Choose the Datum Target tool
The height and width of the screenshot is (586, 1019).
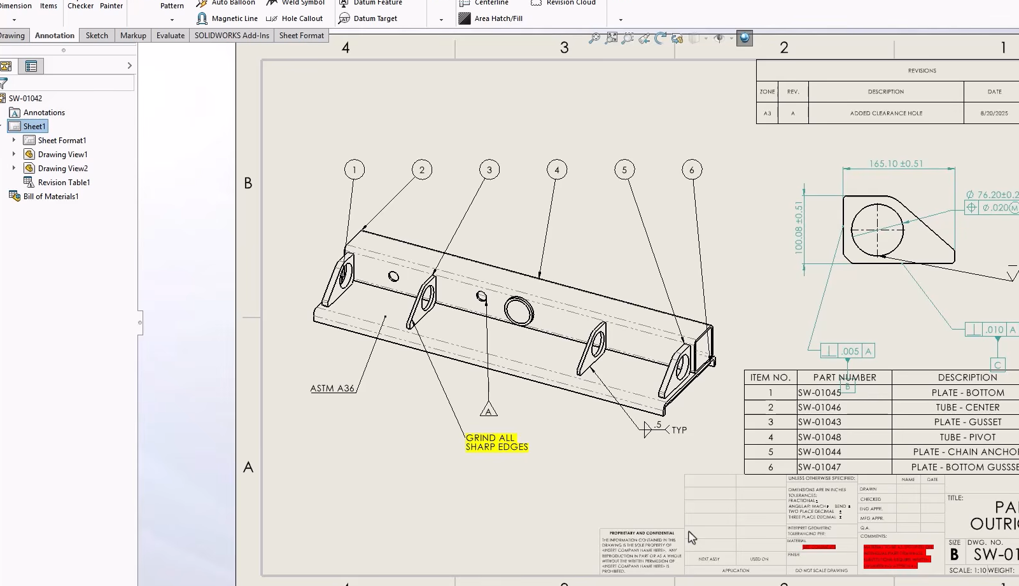368,18
